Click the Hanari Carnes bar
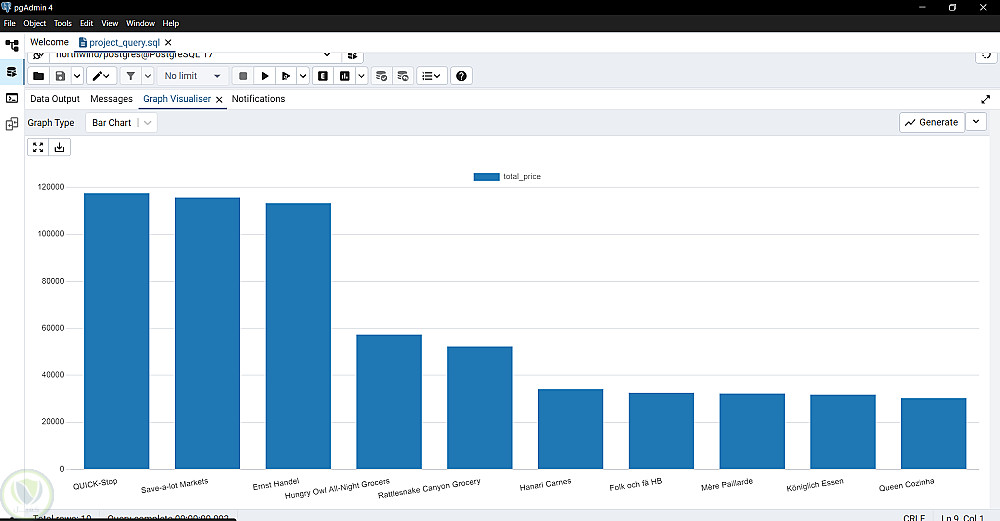Screen dimensions: 1000x521 pyautogui.click(x=570, y=429)
